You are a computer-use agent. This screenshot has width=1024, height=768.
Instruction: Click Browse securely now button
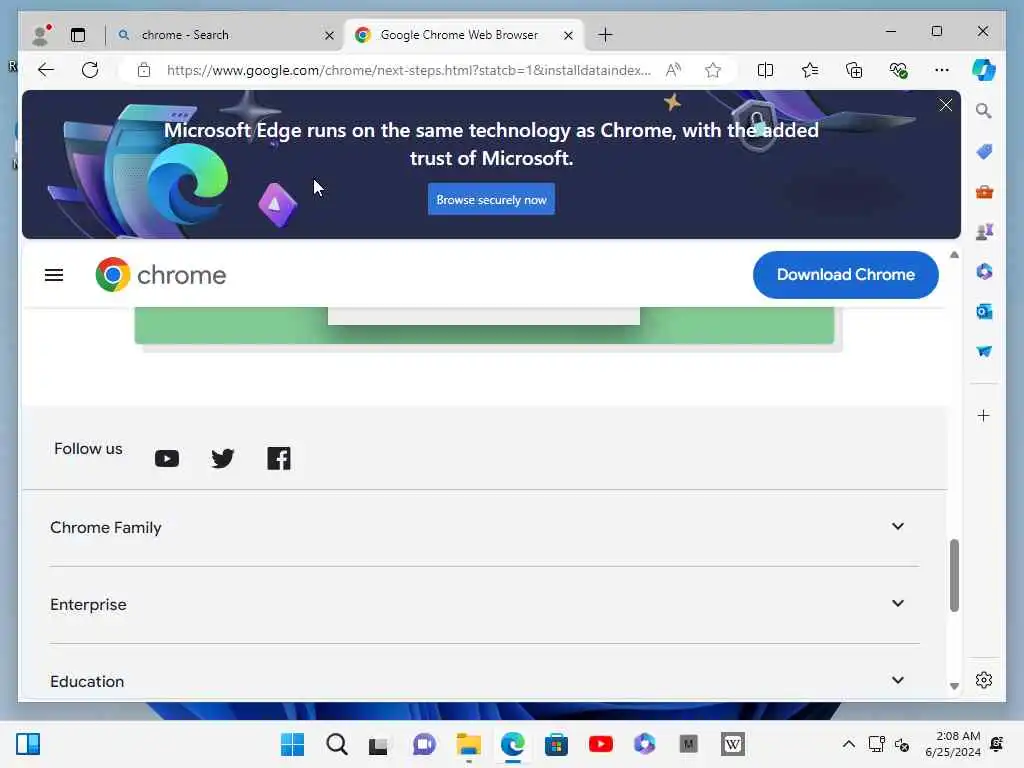point(491,199)
